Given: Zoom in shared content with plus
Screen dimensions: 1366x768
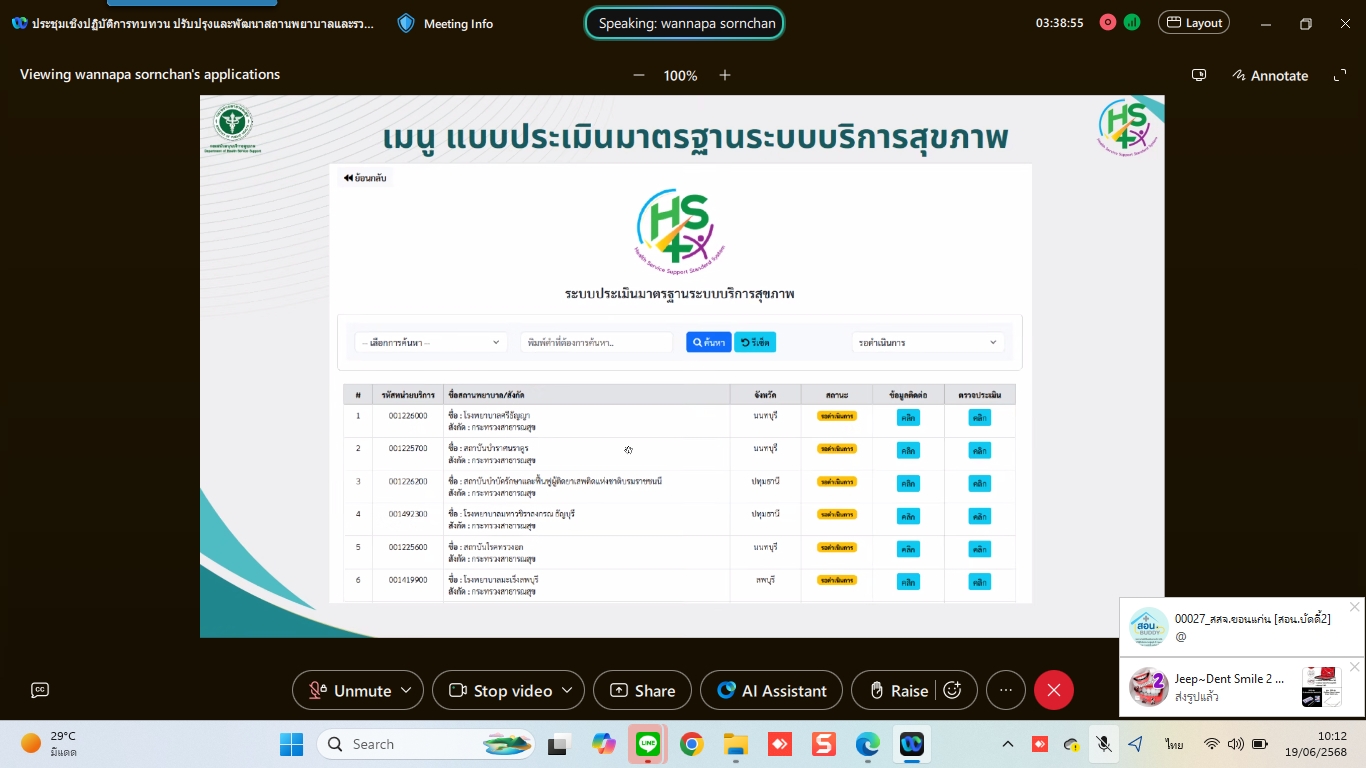Looking at the screenshot, I should [x=725, y=75].
